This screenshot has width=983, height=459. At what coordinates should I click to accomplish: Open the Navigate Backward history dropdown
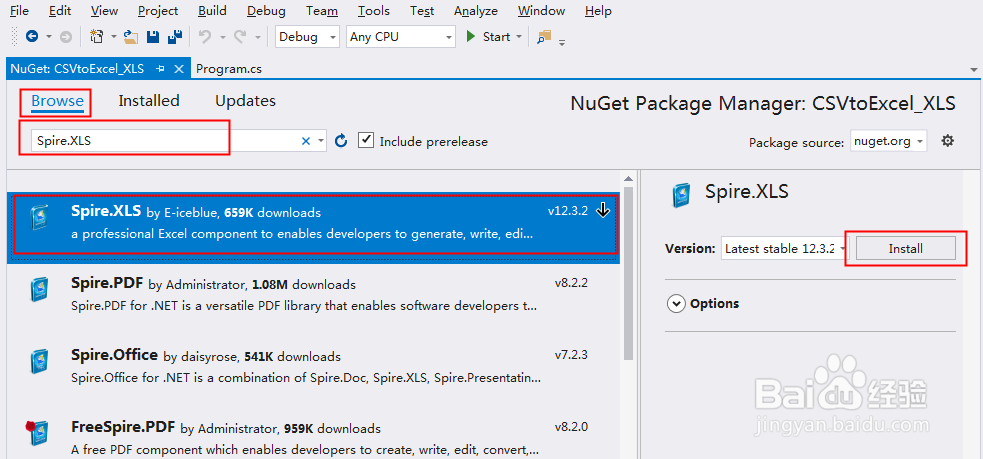click(49, 37)
